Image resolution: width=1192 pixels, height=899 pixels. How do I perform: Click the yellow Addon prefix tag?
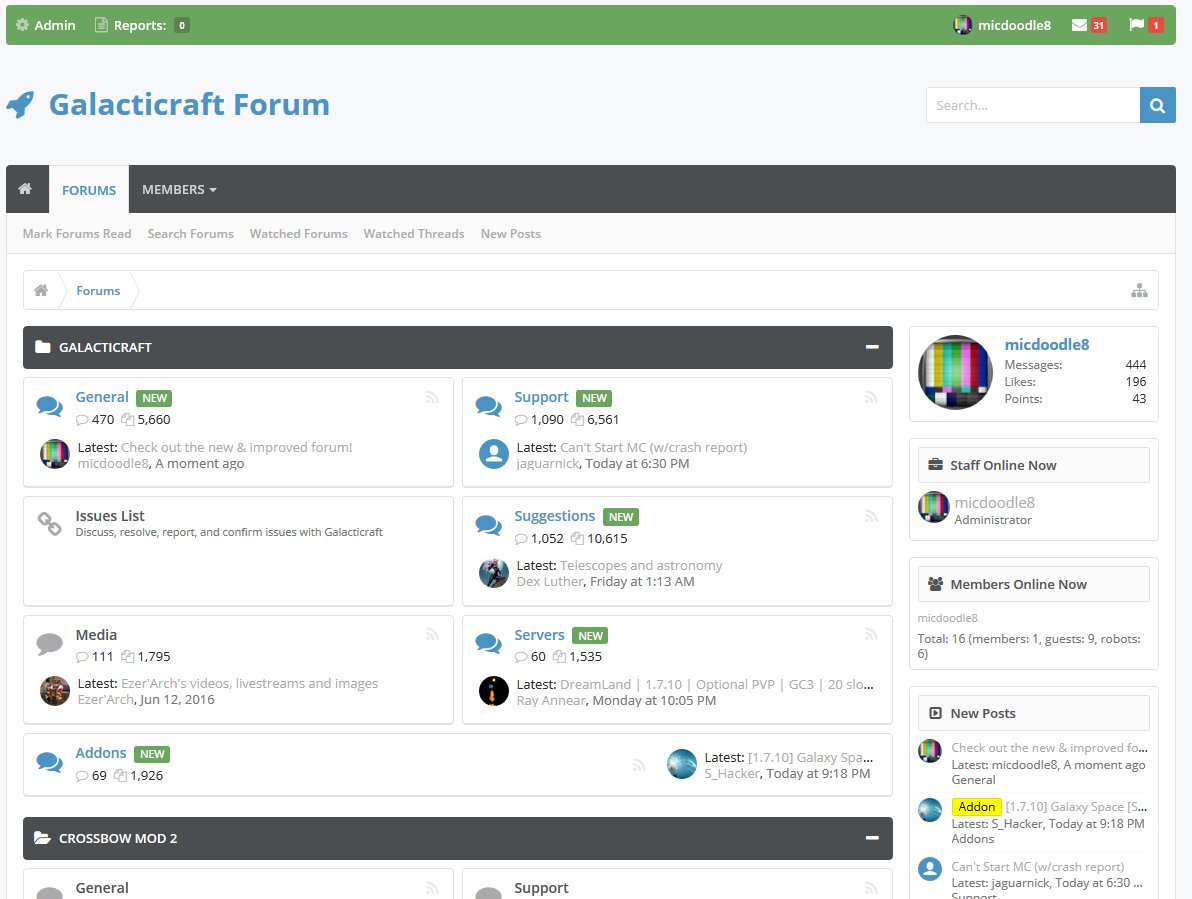[x=976, y=806]
